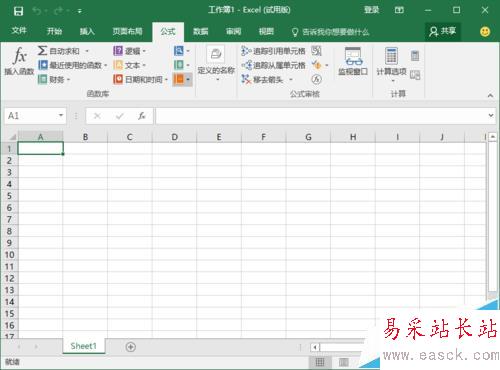Click the Redo arrow icon
This screenshot has width=500, height=370.
point(58,11)
